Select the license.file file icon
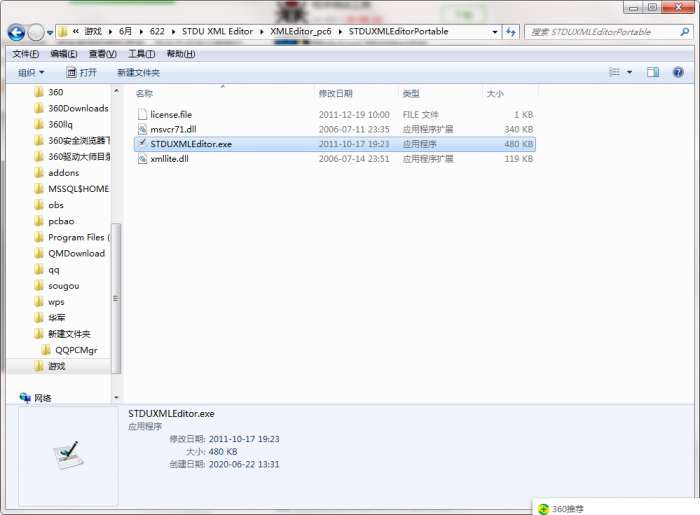The width and height of the screenshot is (700, 515). click(x=142, y=114)
